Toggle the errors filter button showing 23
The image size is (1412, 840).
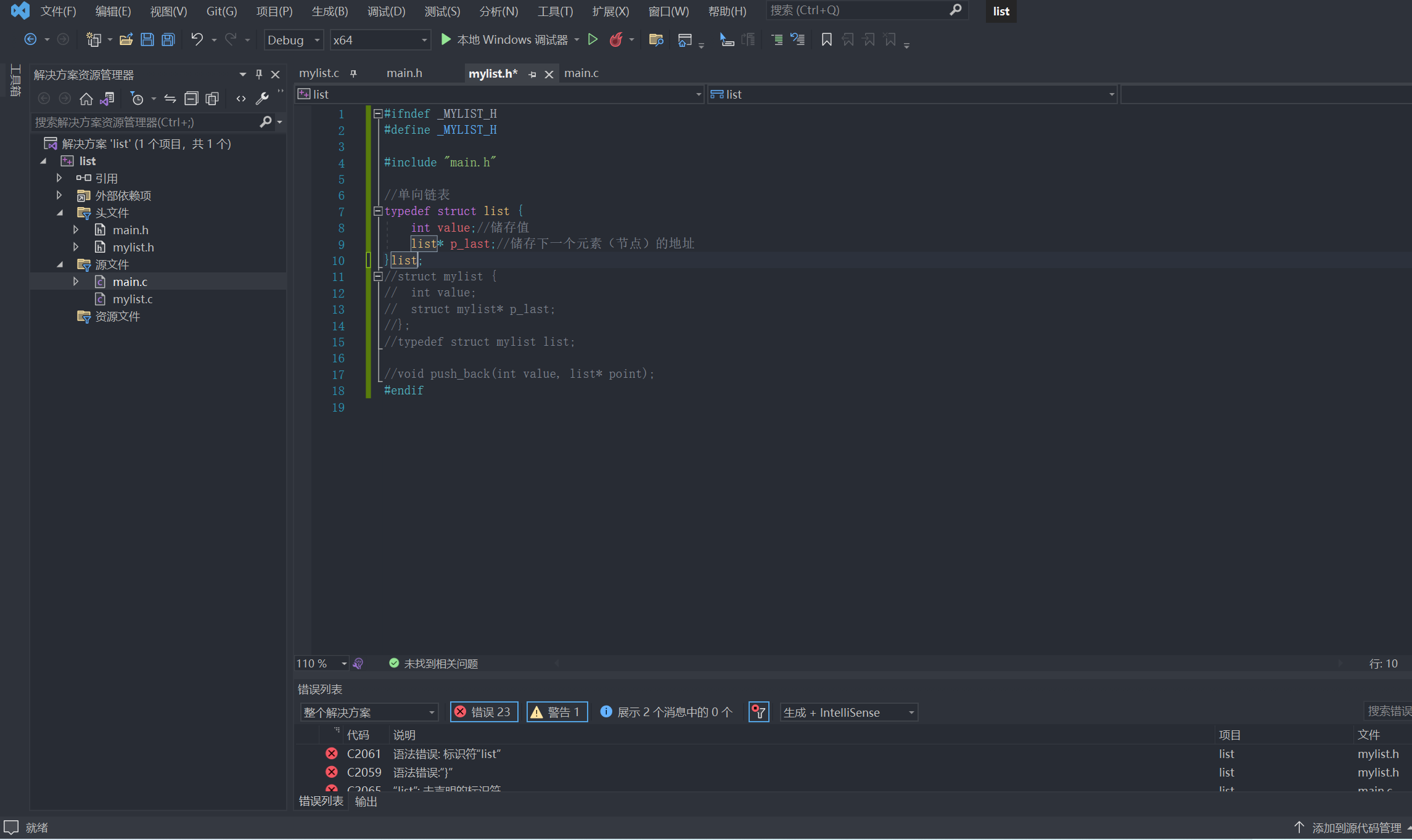(484, 712)
